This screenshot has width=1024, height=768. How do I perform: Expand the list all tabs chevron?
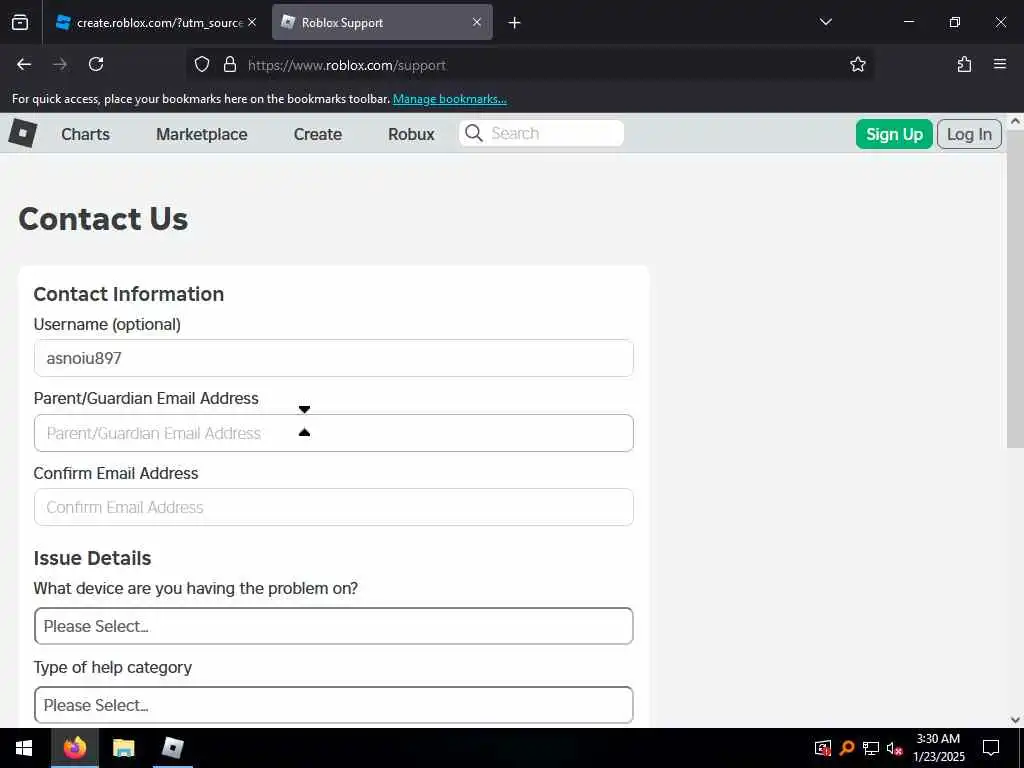825,22
